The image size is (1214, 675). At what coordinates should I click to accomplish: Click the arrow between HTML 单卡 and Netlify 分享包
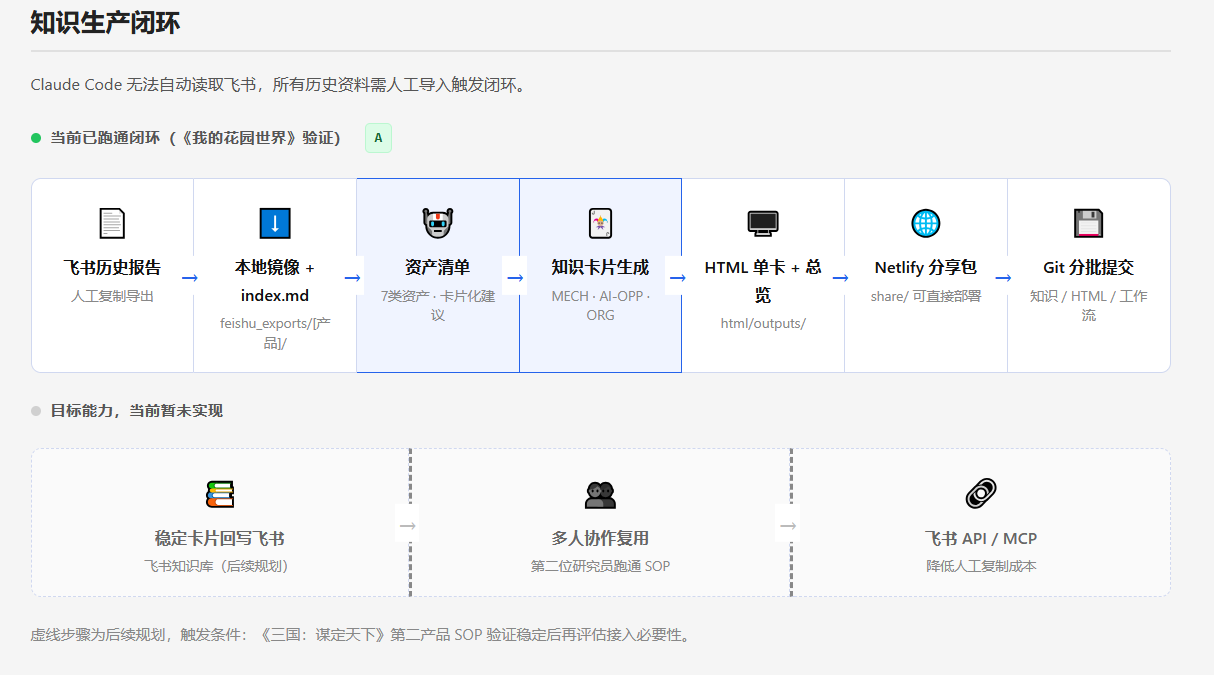(840, 277)
